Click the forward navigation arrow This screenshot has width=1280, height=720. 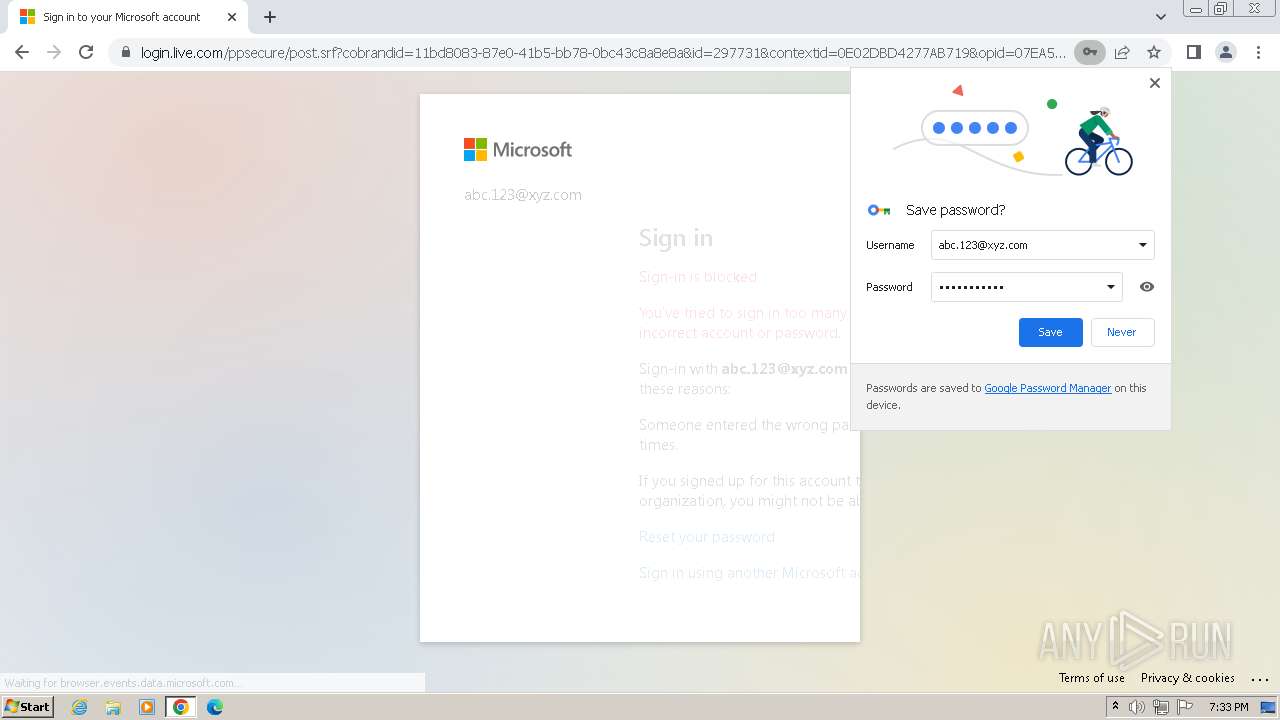pos(54,52)
